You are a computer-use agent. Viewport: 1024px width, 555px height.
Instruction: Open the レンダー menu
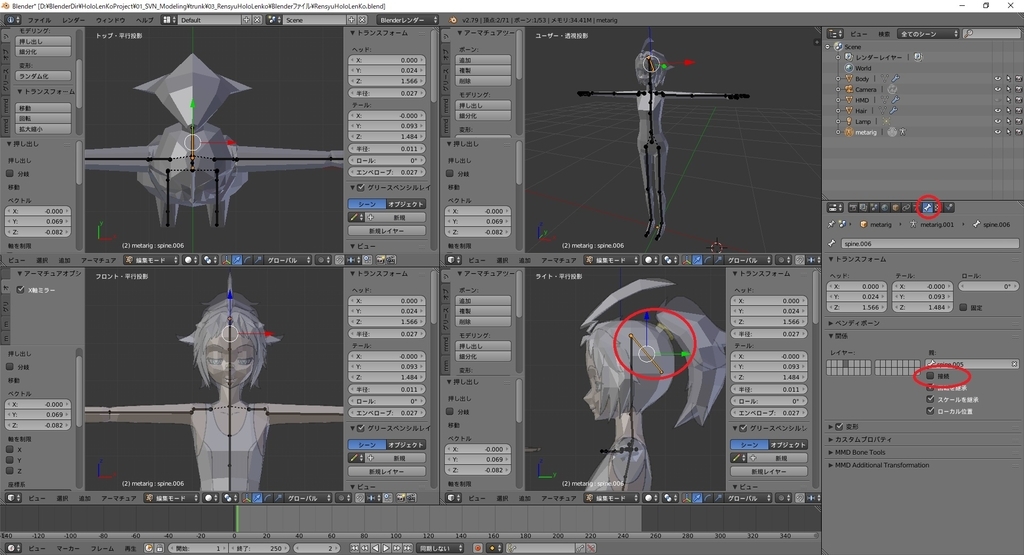74,20
